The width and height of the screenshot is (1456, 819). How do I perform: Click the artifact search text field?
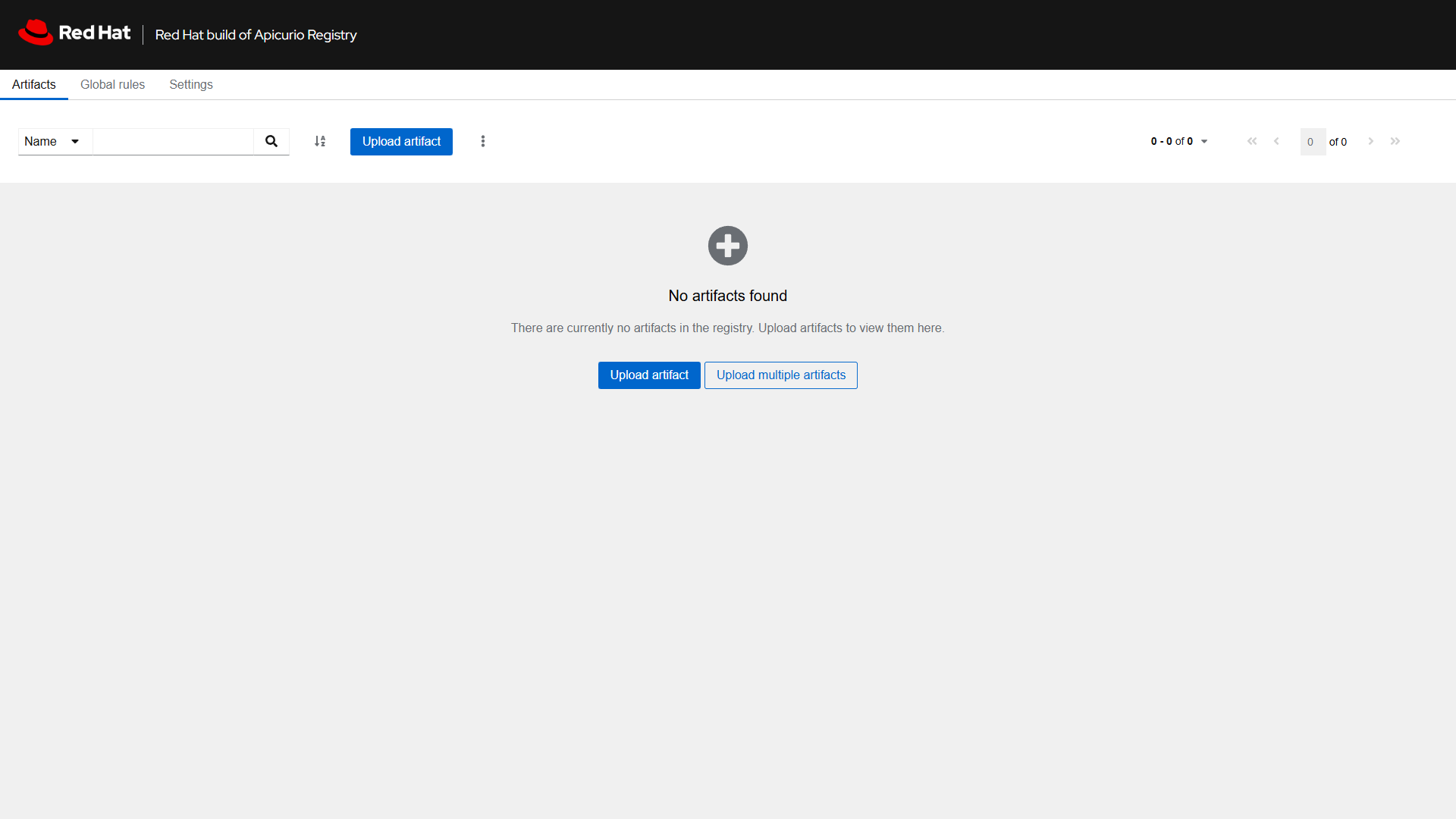(x=174, y=141)
